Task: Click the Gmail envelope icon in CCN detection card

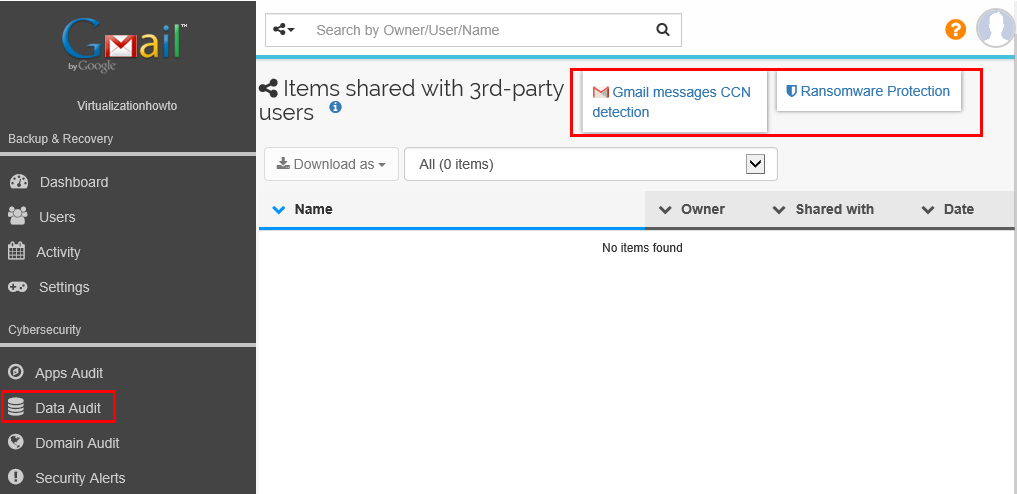Action: click(601, 92)
